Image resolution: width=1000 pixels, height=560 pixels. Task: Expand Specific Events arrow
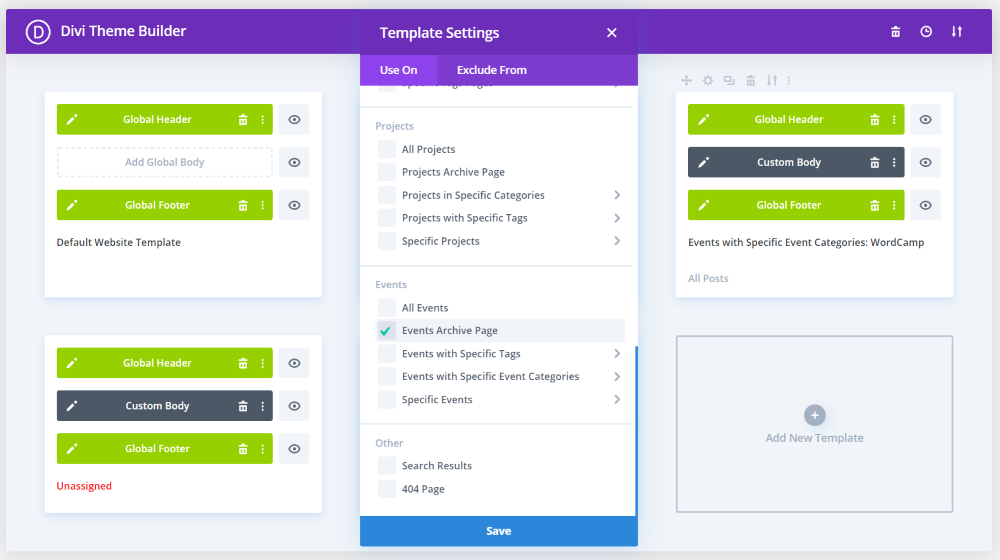(617, 399)
